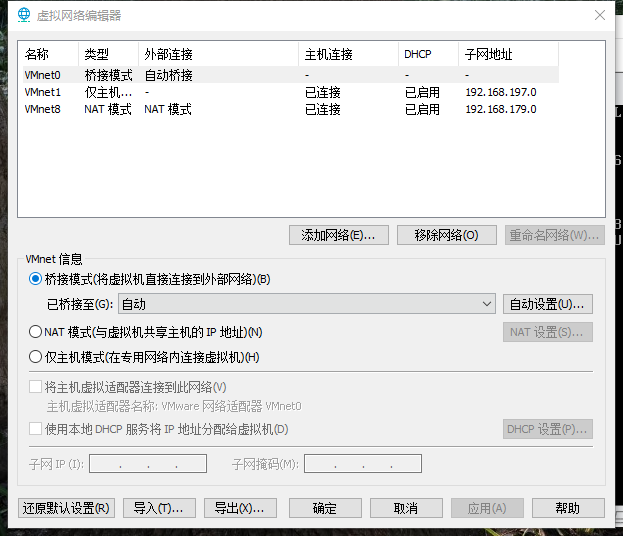Click 自动桥接 cell in VMnet0 row
This screenshot has width=623, height=536.
[168, 75]
